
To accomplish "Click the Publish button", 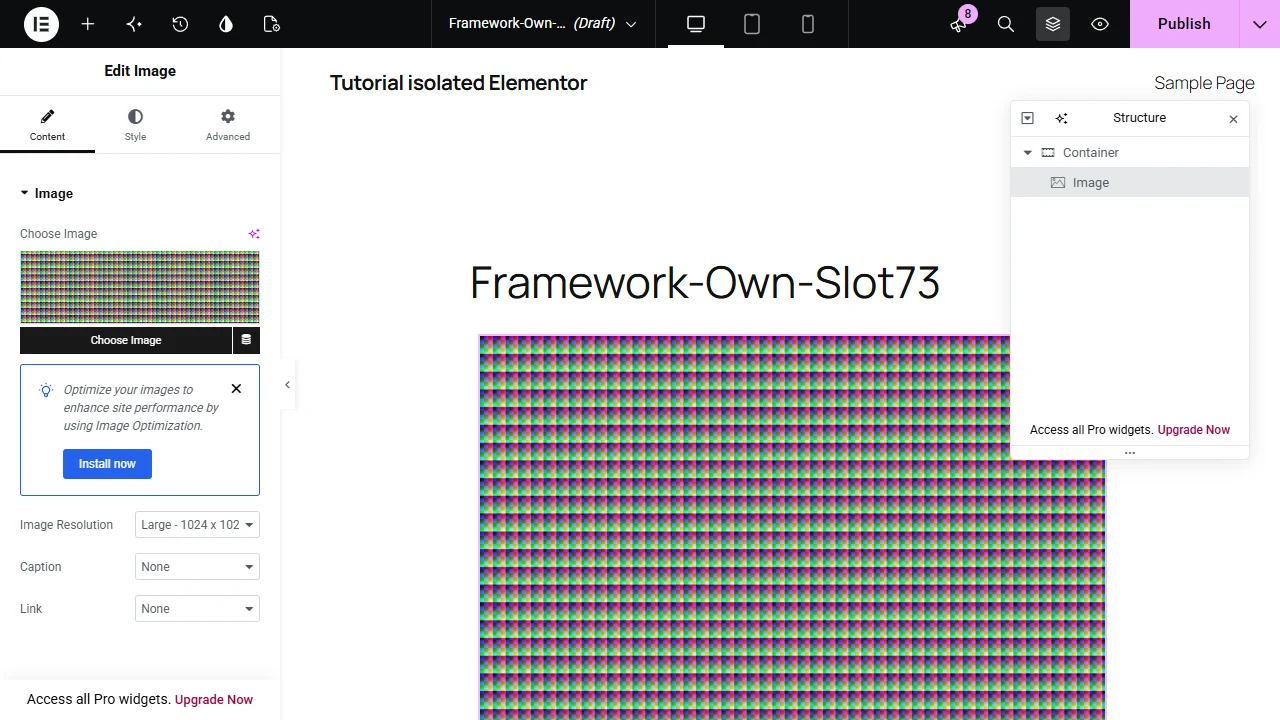I will pyautogui.click(x=1184, y=24).
